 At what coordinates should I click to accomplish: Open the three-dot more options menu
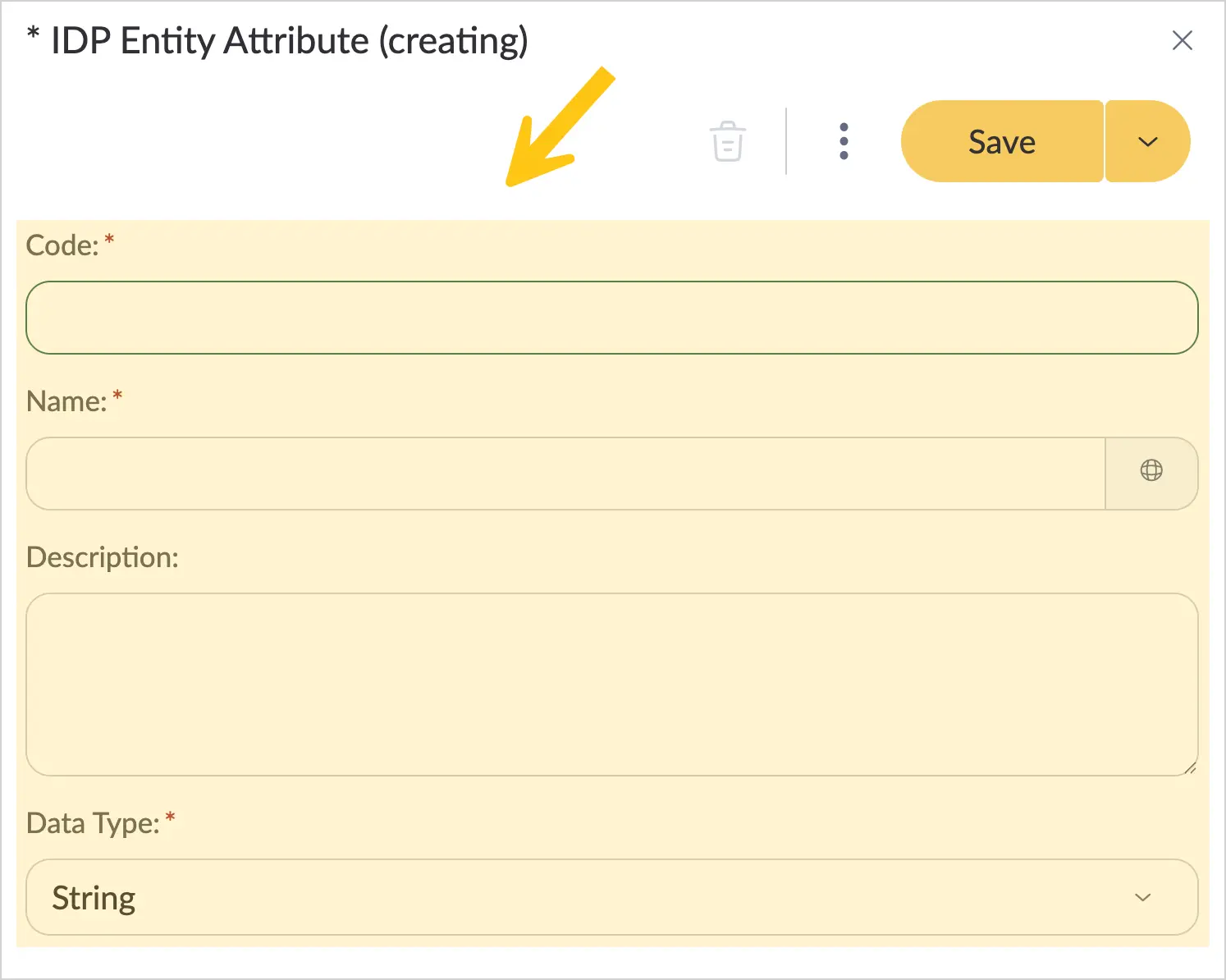click(844, 141)
